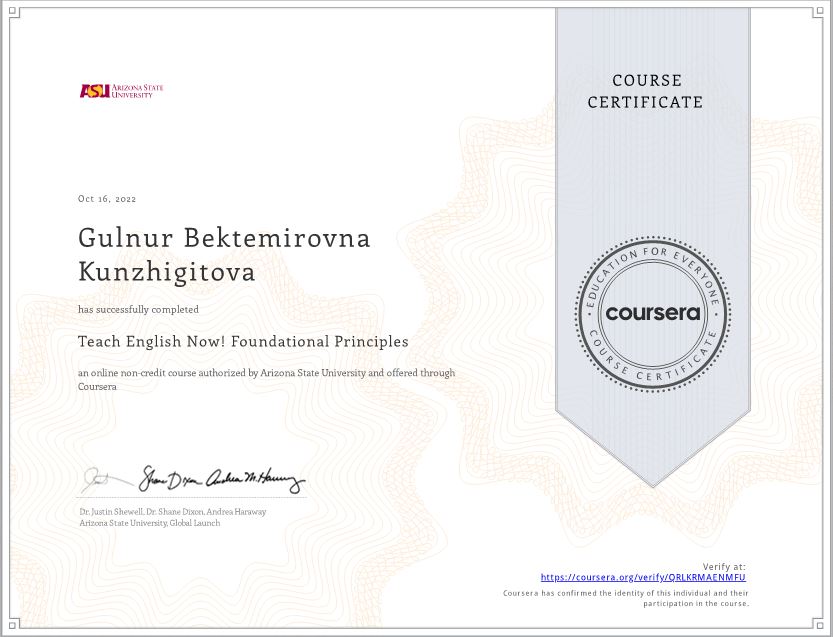Click 'Coursera has confirmed the identity' statement
The height and width of the screenshot is (637, 833).
[626, 598]
